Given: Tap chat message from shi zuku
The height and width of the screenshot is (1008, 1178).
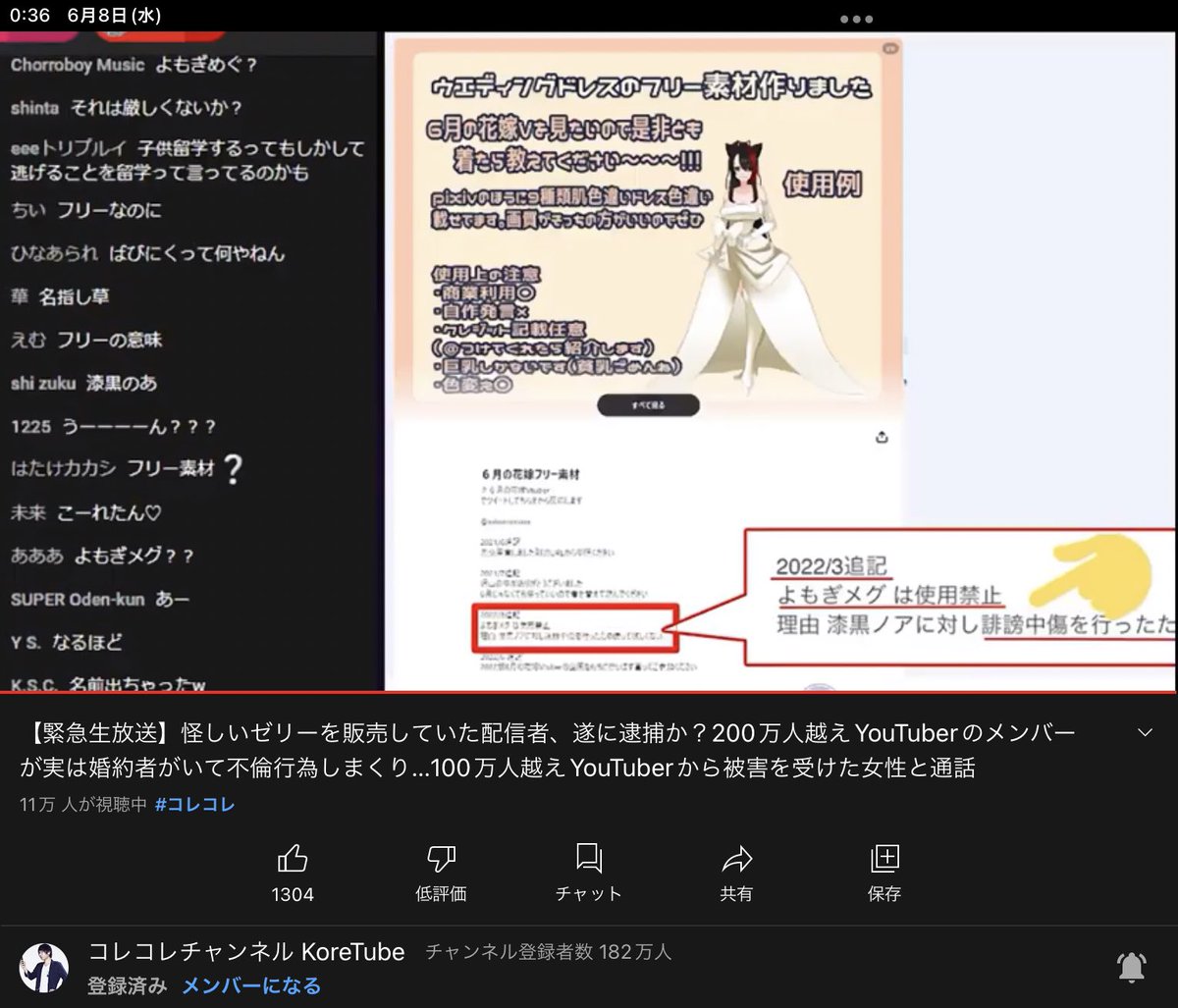Looking at the screenshot, I should coord(83,383).
